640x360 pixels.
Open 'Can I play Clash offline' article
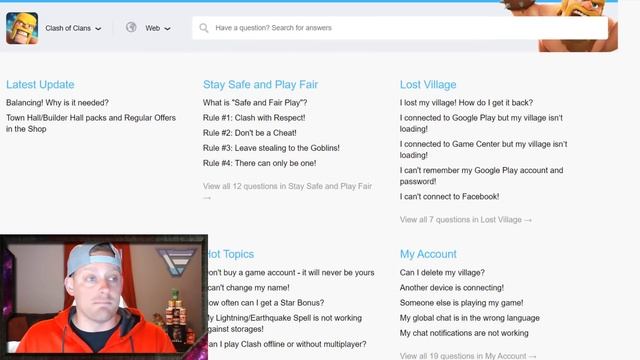coord(287,344)
